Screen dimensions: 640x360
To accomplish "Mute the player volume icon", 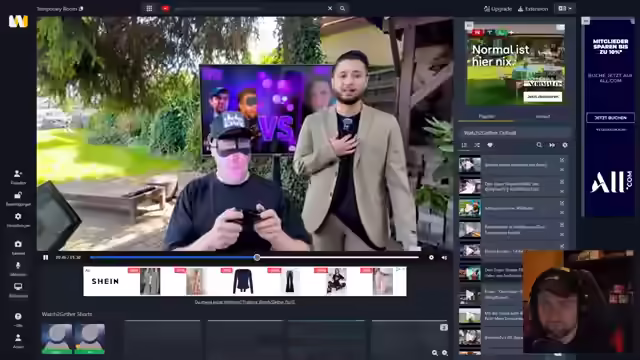I will (x=444, y=258).
